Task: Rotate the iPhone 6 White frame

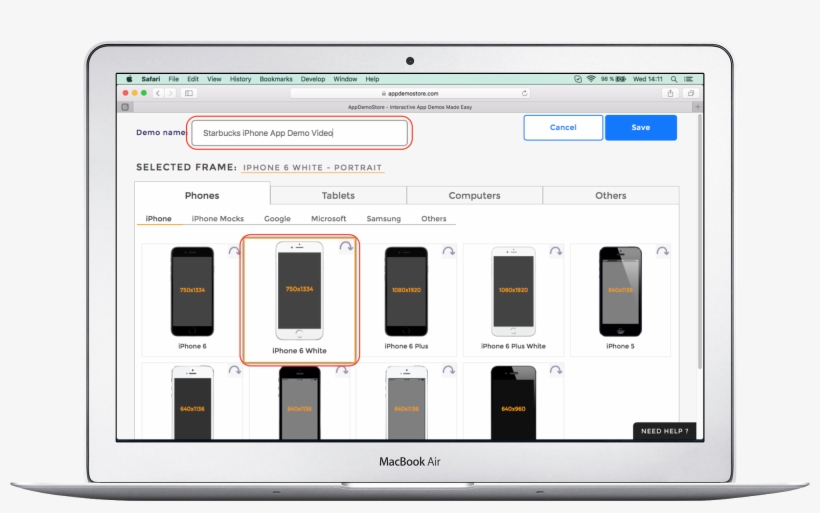Action: (346, 246)
